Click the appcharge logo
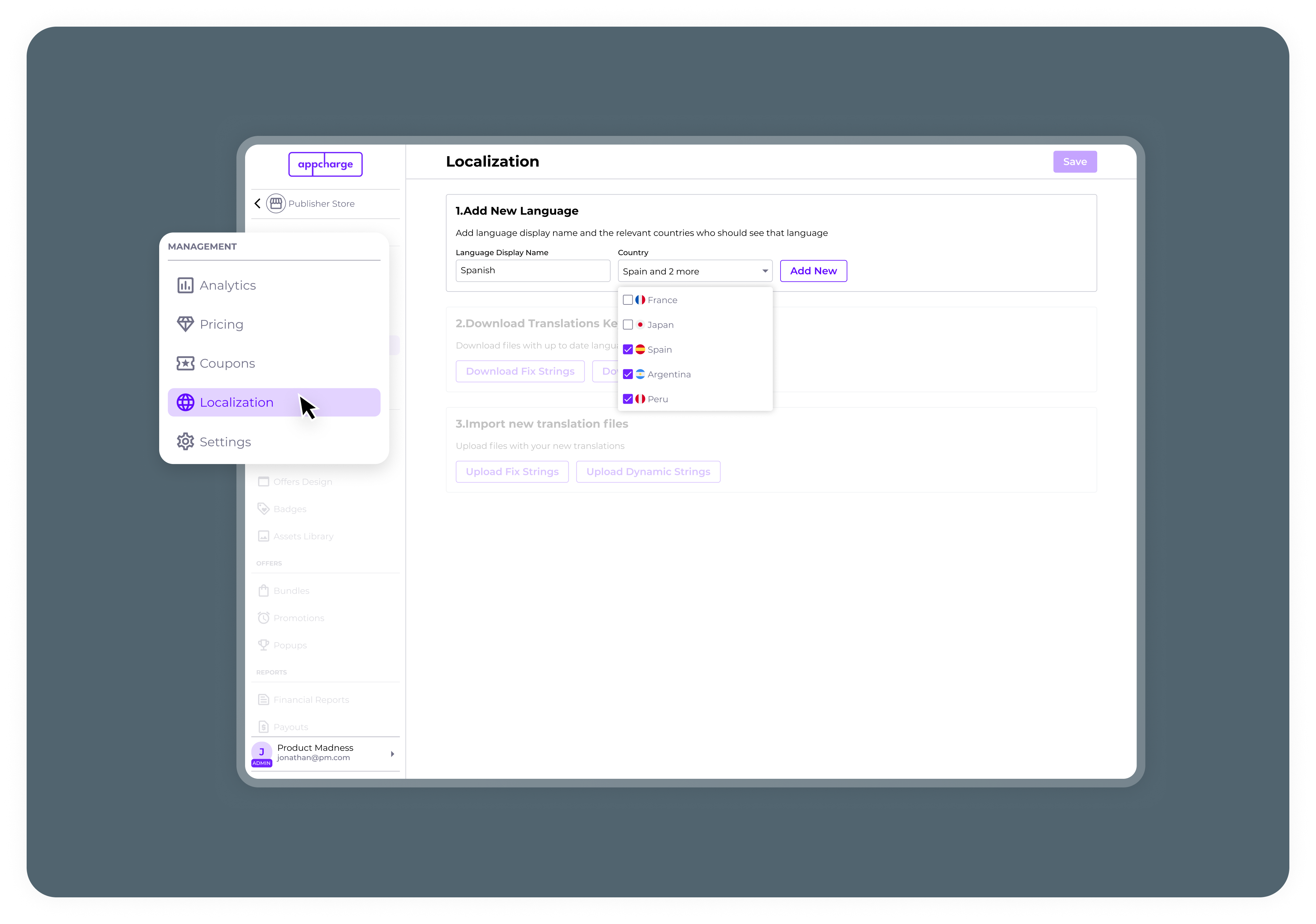This screenshot has height=924, width=1316. [325, 165]
